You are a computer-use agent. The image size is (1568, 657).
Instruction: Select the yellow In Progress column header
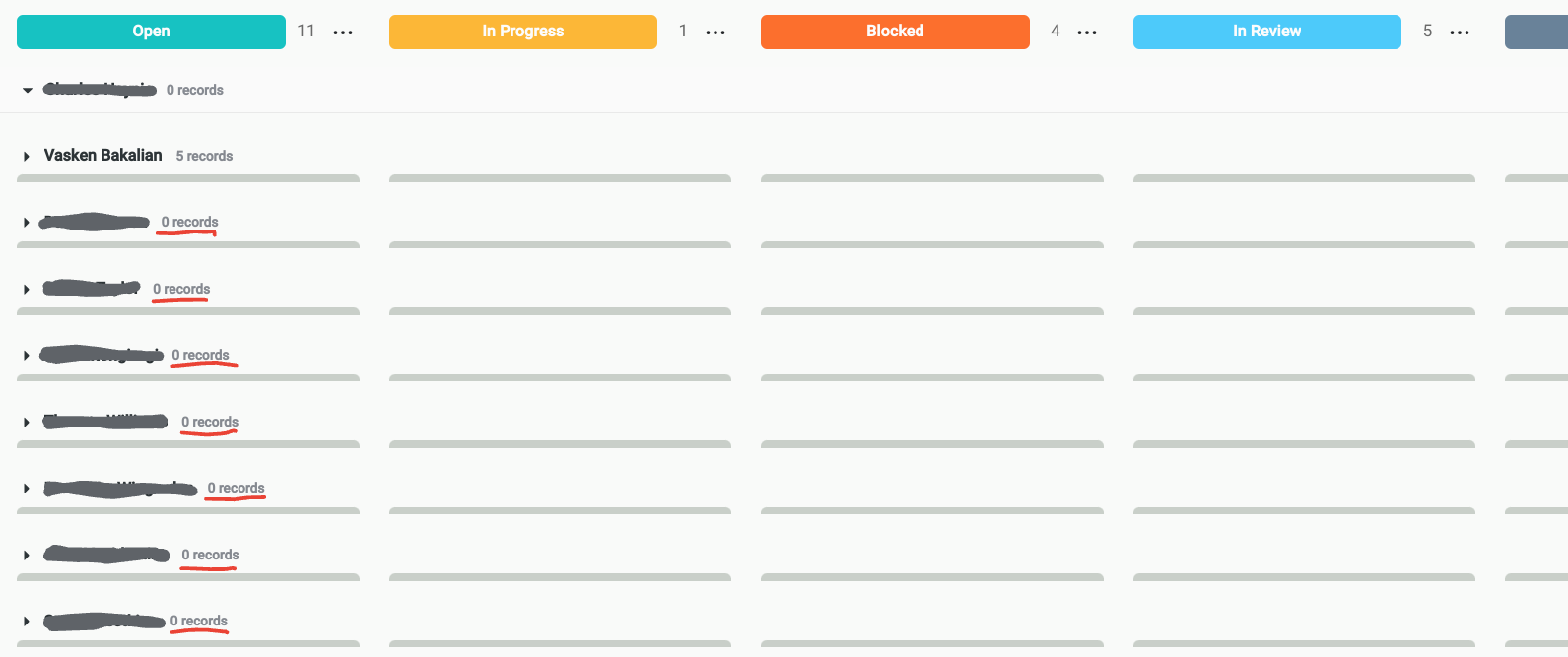[x=522, y=32]
